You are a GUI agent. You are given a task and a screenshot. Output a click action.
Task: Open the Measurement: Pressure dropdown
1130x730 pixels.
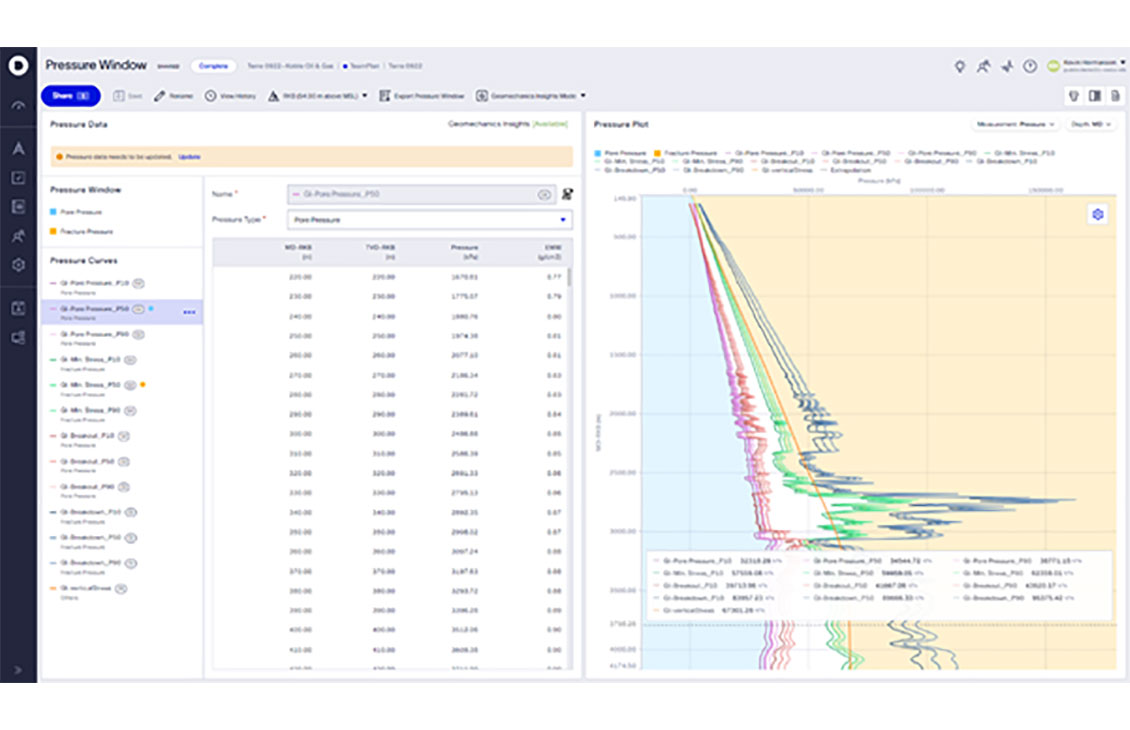point(1015,124)
